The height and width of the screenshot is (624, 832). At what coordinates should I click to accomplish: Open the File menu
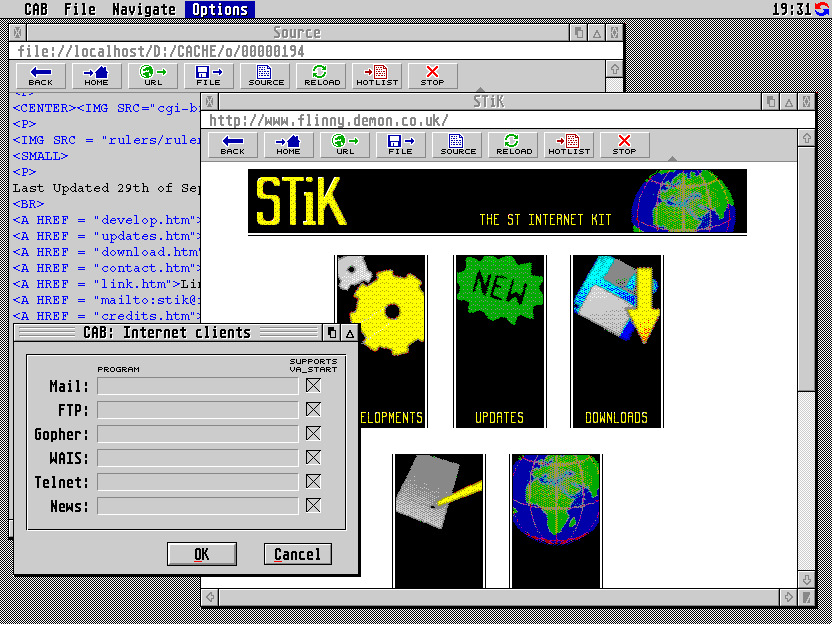click(x=80, y=9)
